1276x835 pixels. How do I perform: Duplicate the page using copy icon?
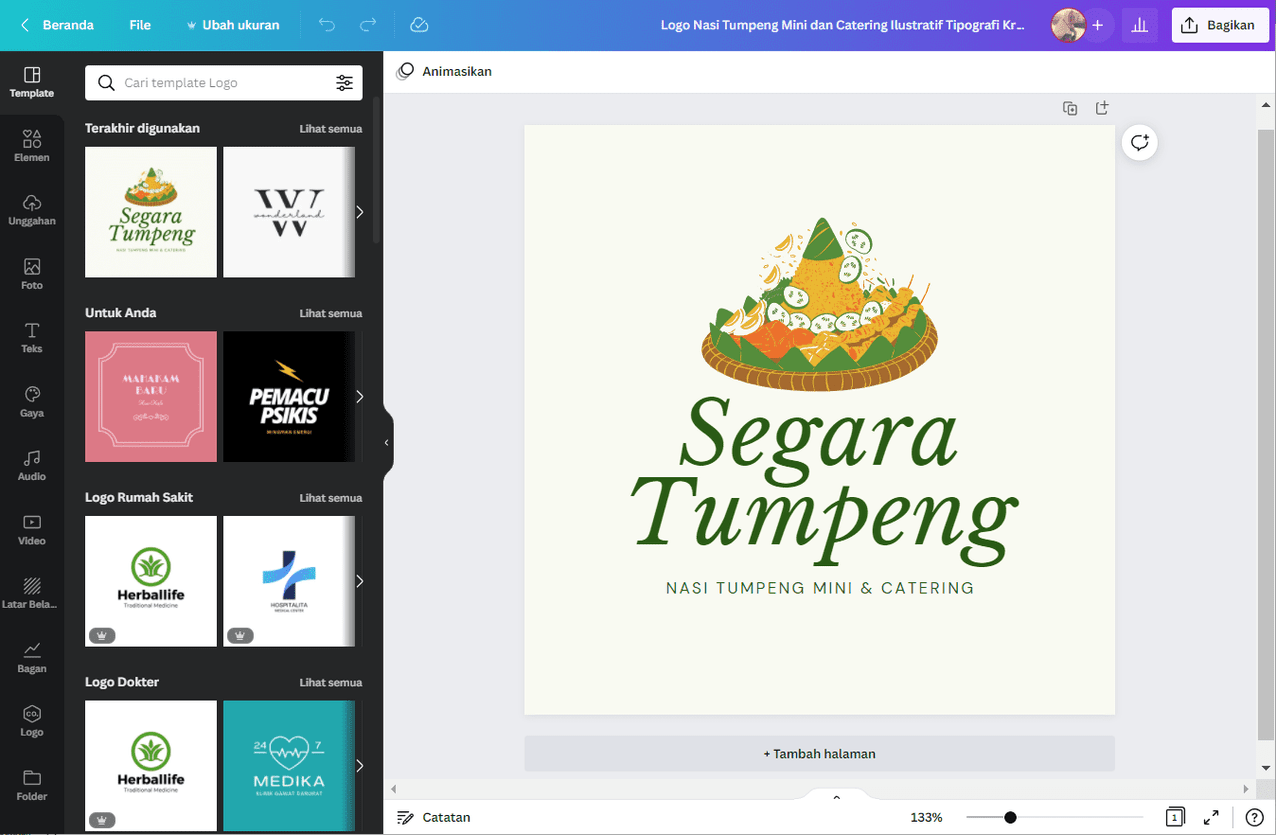coord(1070,108)
